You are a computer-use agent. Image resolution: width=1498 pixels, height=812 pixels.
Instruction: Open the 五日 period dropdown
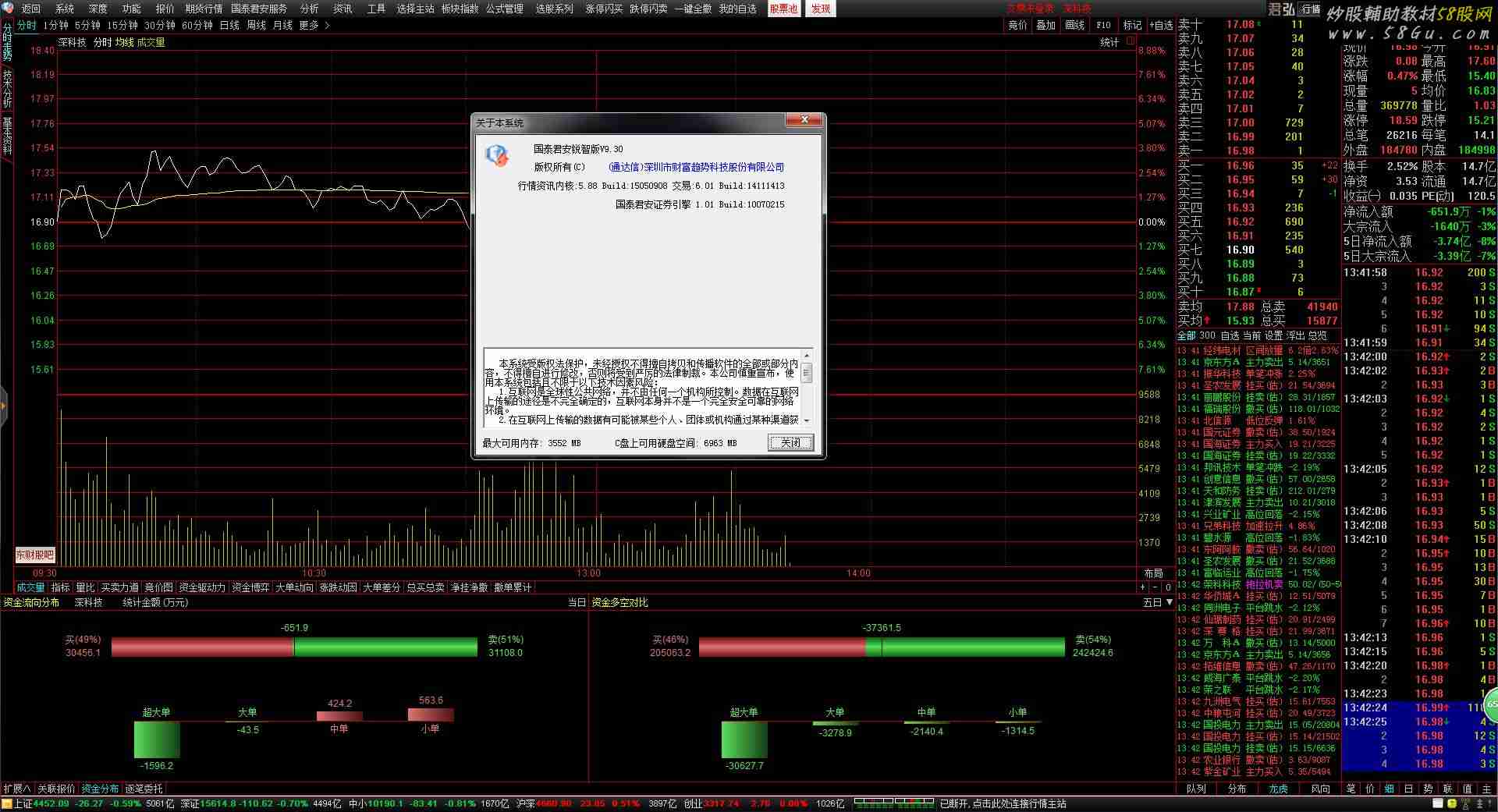[x=1158, y=602]
